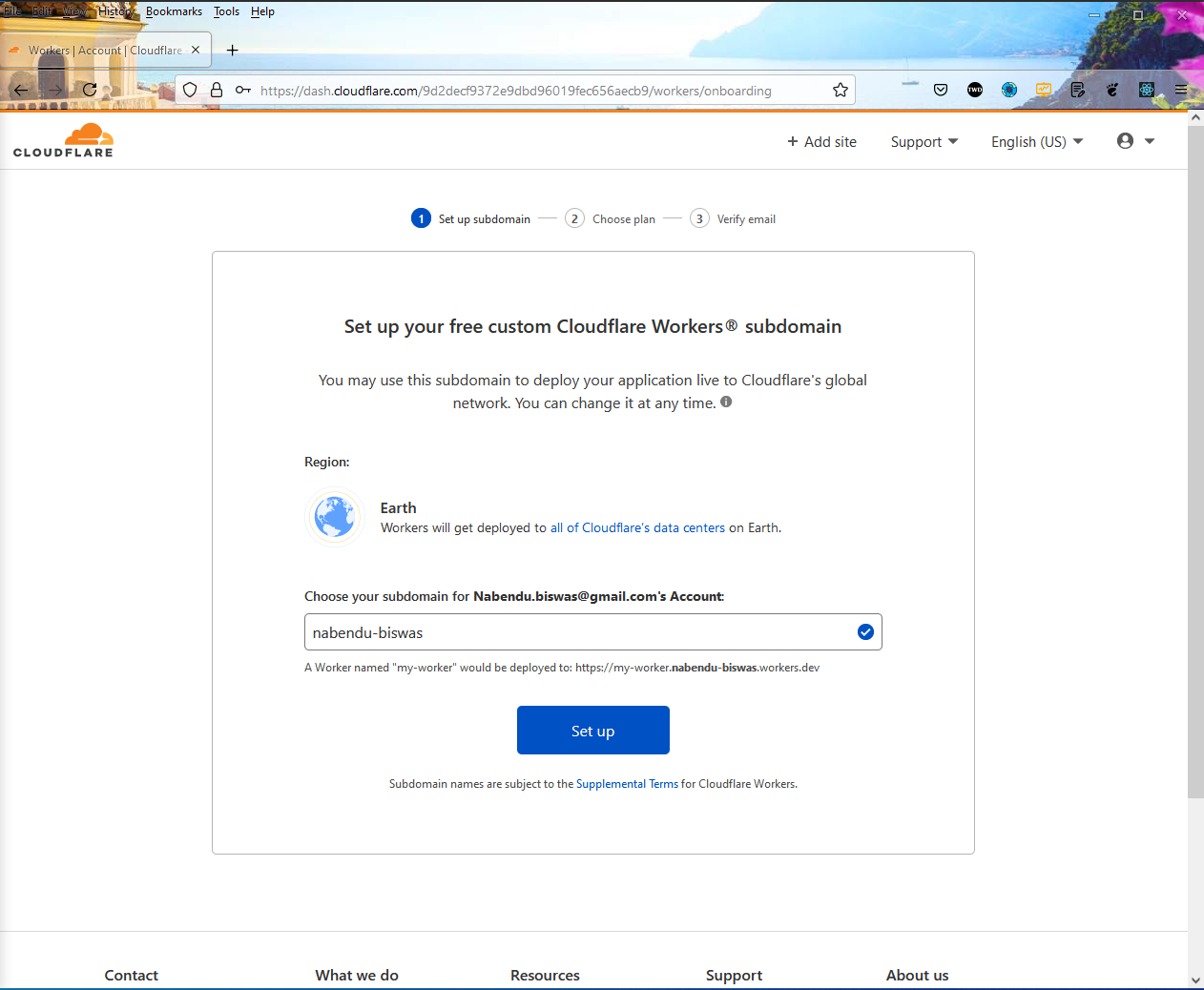Focus the subdomain input field
The image size is (1204, 990).
pos(592,631)
